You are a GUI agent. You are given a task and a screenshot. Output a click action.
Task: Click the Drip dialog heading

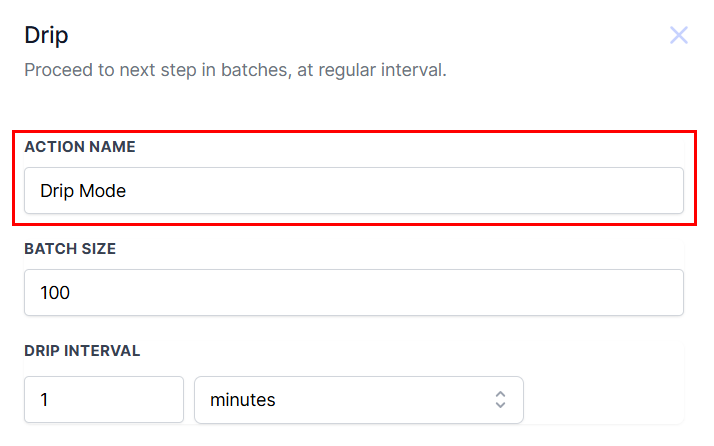[46, 36]
